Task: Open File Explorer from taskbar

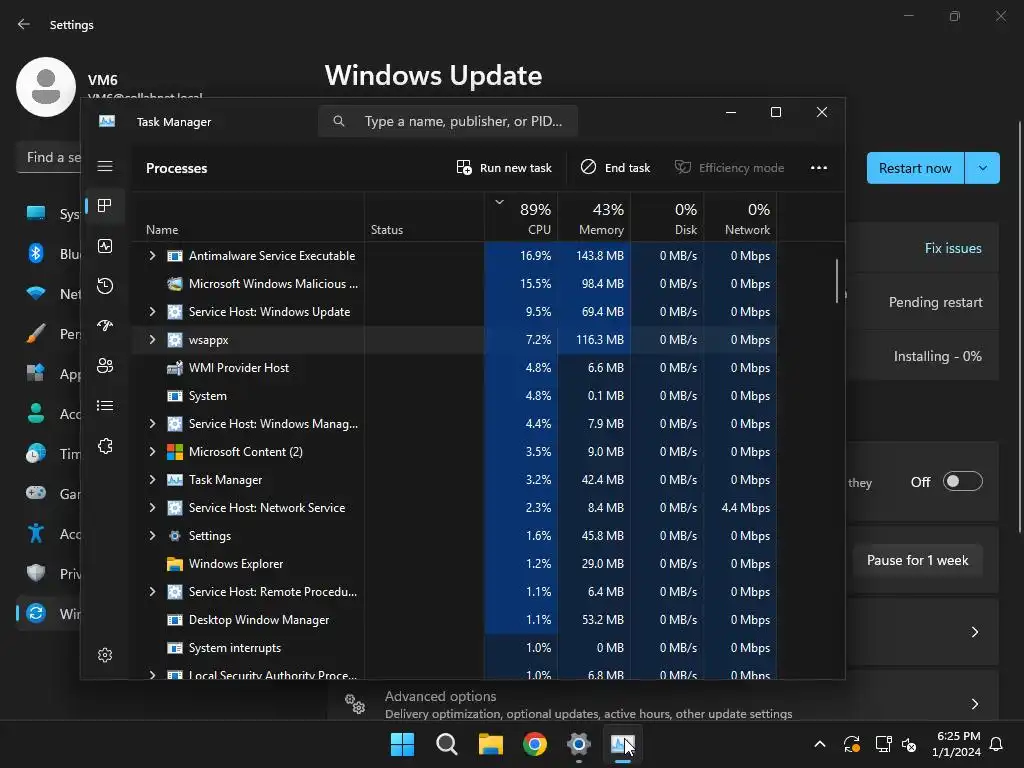Action: pos(490,744)
